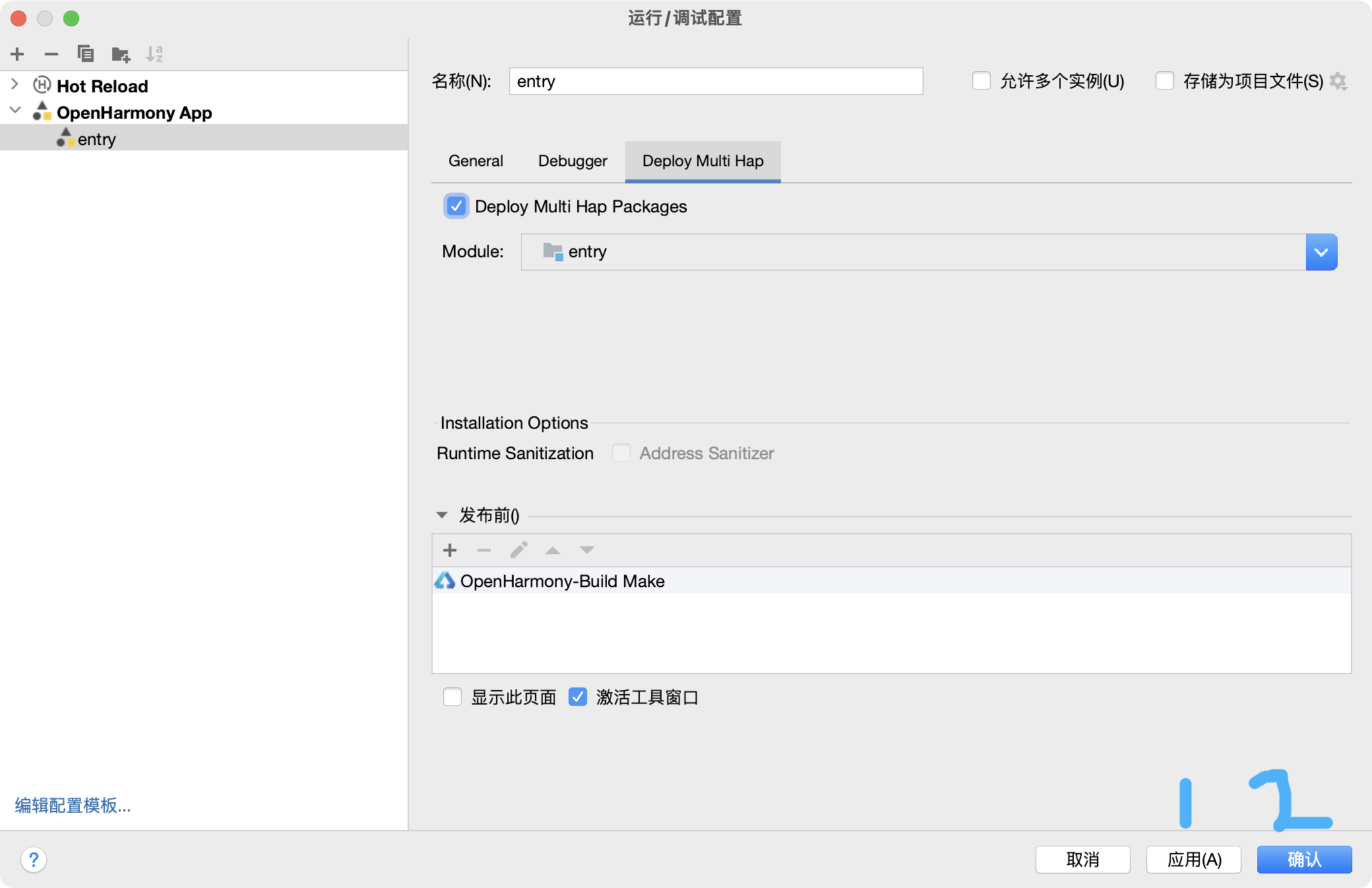Click the sort configurations alphabetically icon
Viewport: 1372px width, 888px height.
point(154,54)
